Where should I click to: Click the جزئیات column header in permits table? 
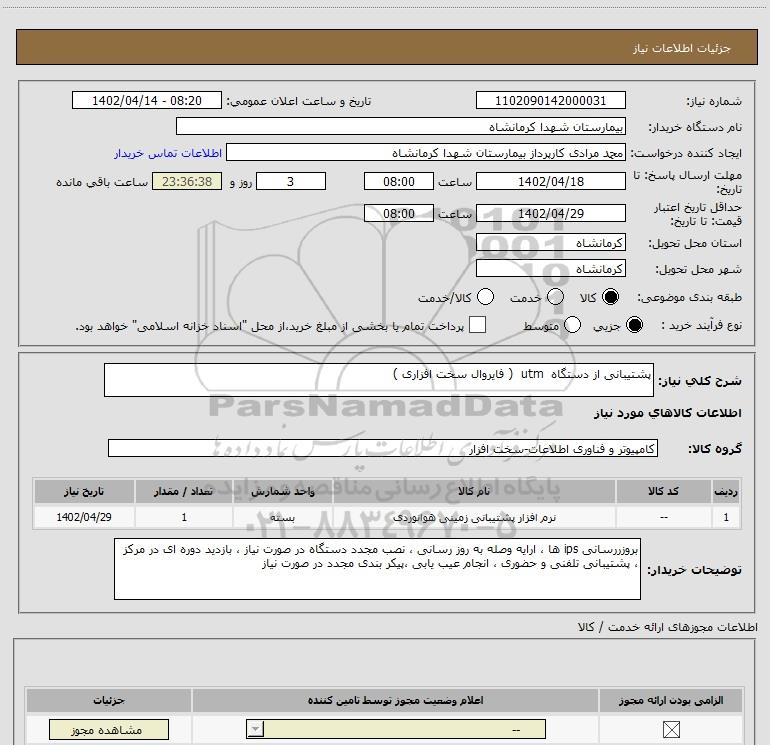[109, 700]
